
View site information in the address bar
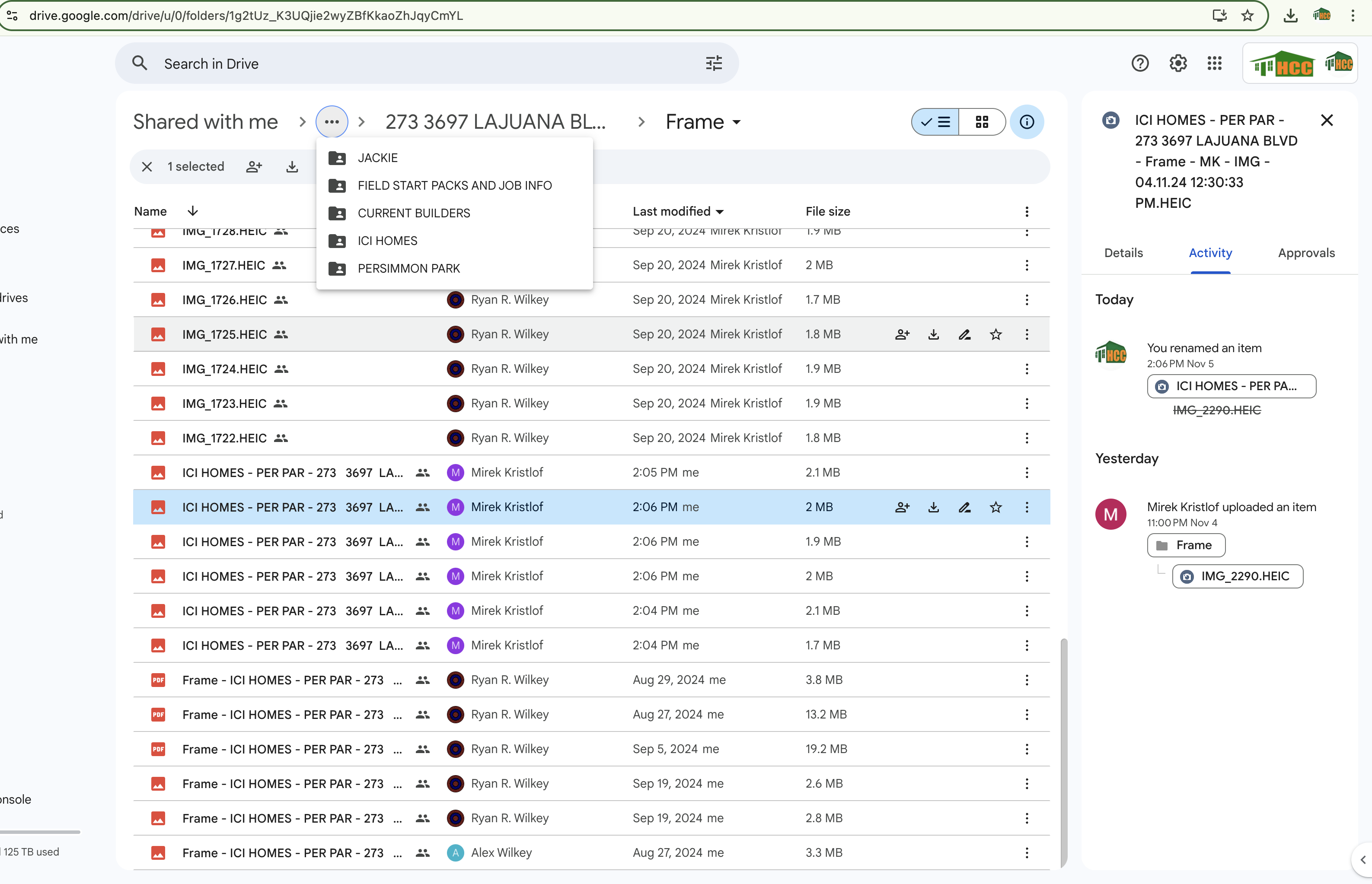(x=12, y=16)
